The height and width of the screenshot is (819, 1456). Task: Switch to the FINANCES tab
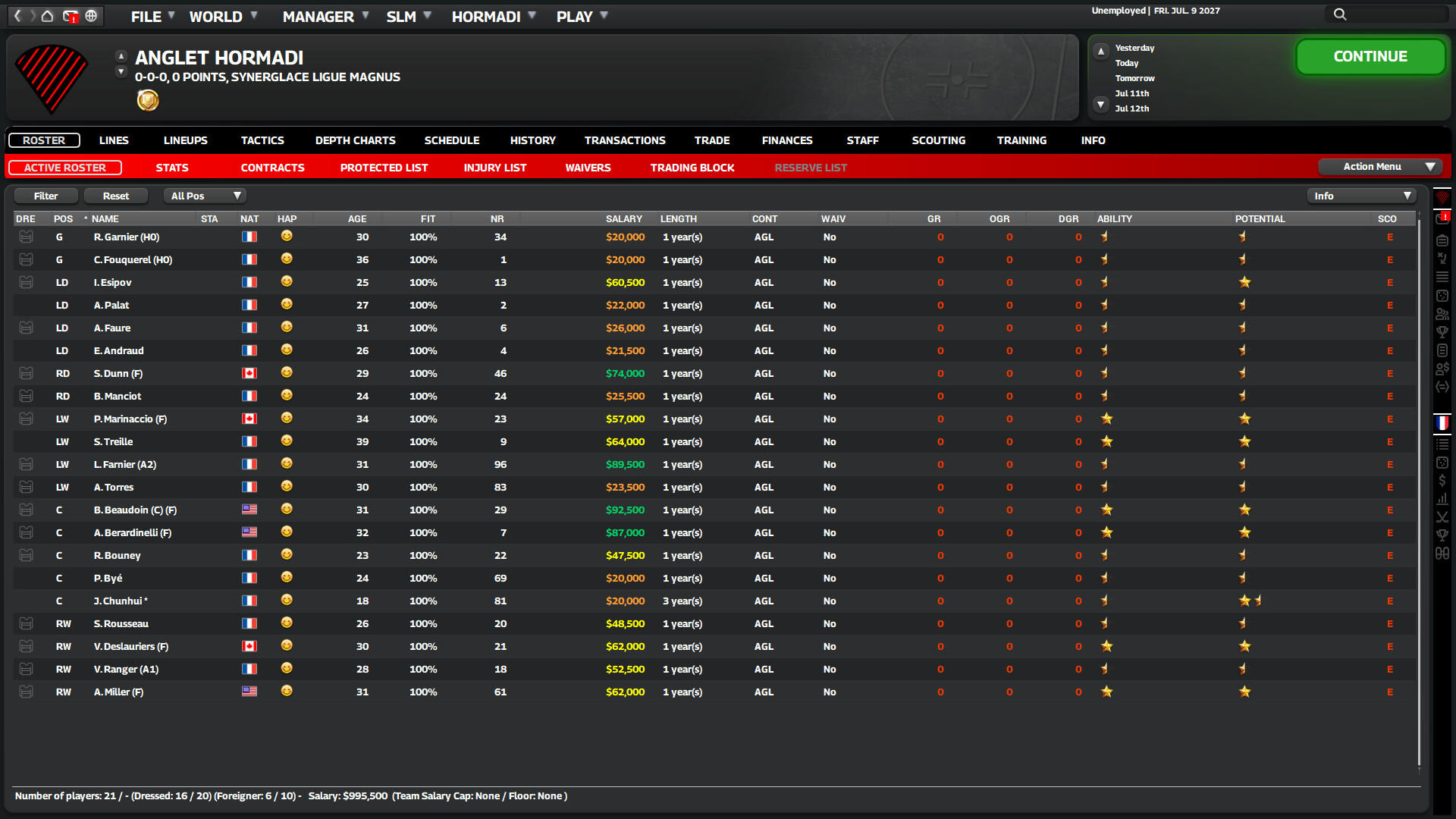(786, 140)
